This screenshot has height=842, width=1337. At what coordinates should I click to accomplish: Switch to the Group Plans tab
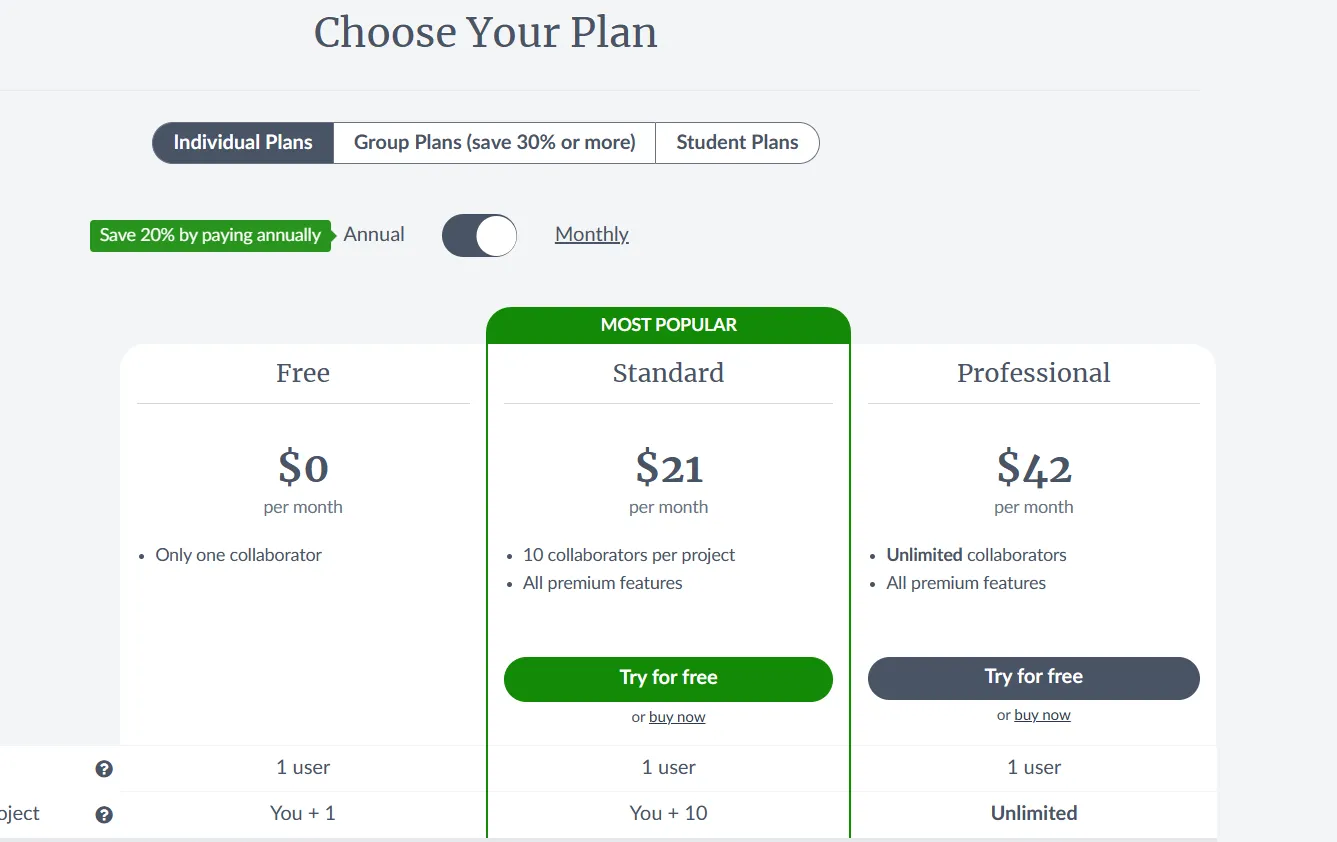click(495, 143)
